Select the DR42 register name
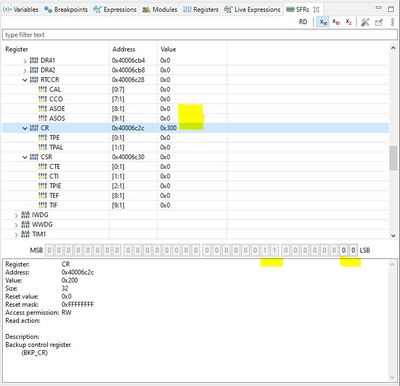 pos(48,70)
